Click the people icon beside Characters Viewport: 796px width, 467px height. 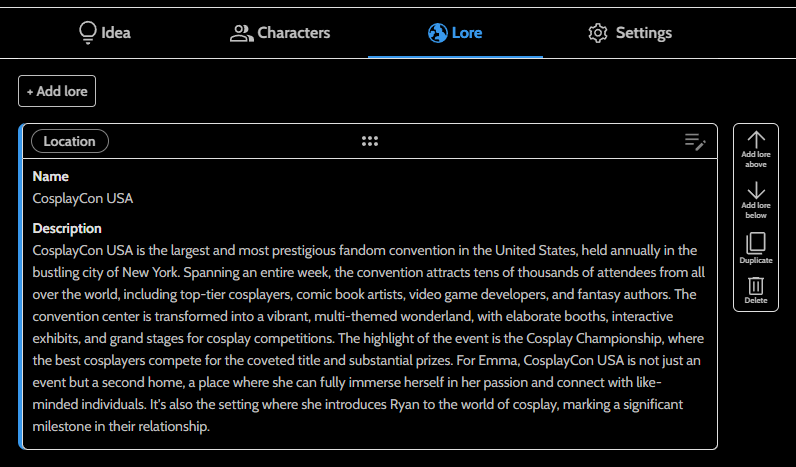[241, 33]
